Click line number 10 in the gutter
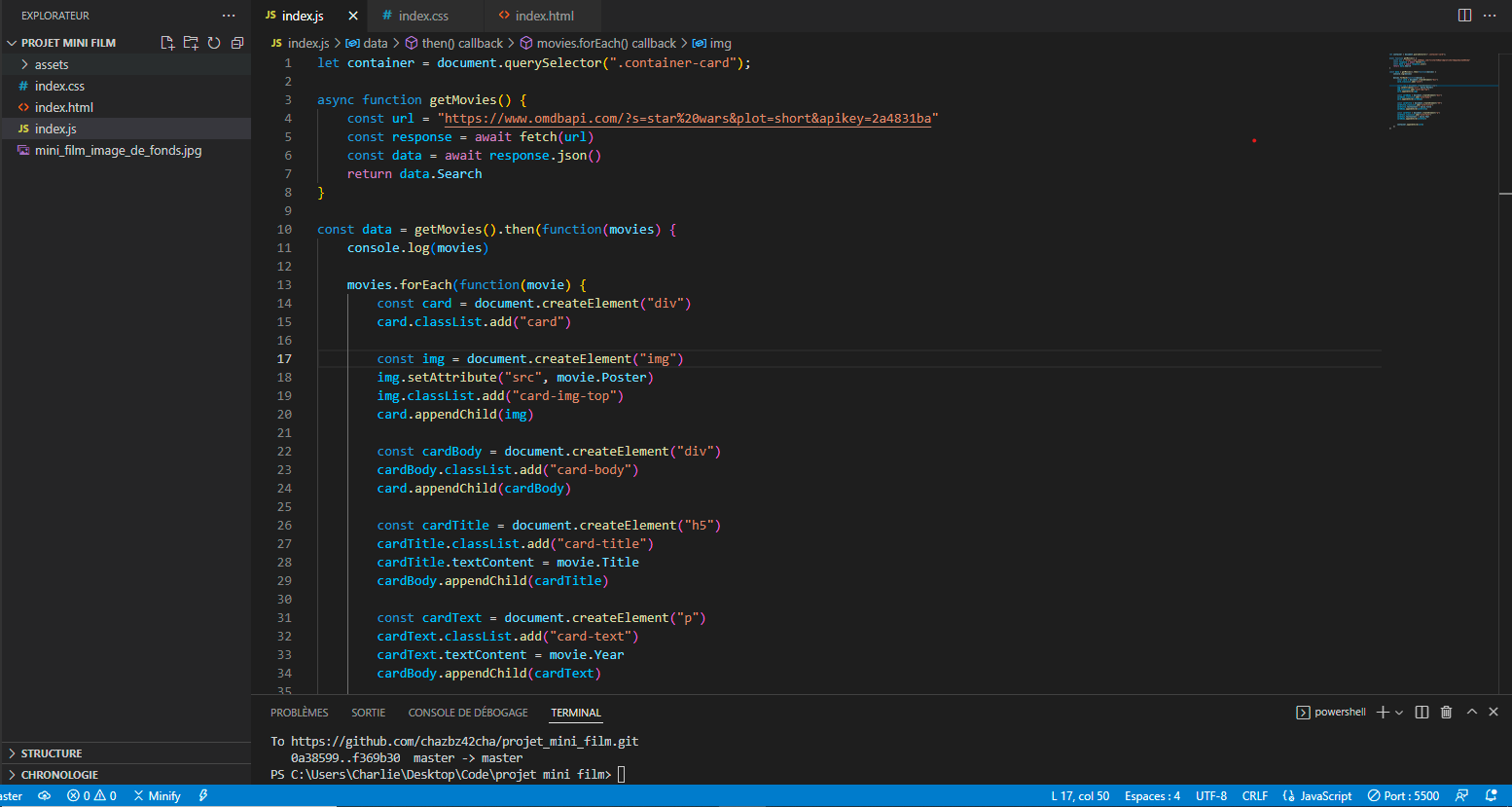The height and width of the screenshot is (807, 1512). 284,229
